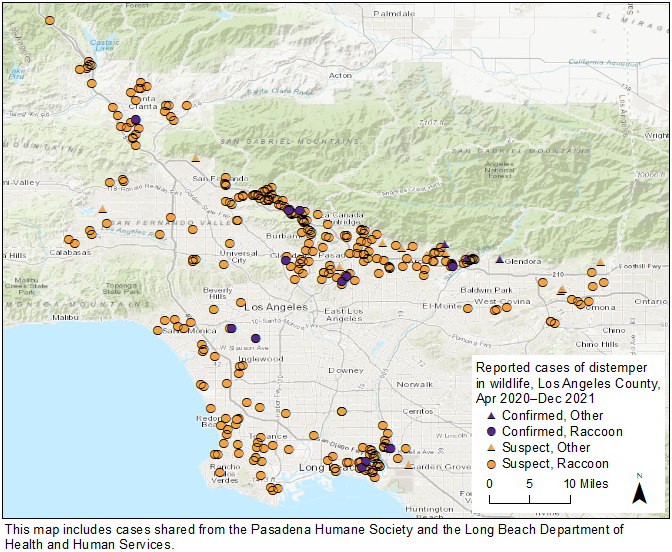Screen dimensions: 672x552
Task: Click the orange circle Suspect, Raccoon legend symbol
Action: point(492,464)
